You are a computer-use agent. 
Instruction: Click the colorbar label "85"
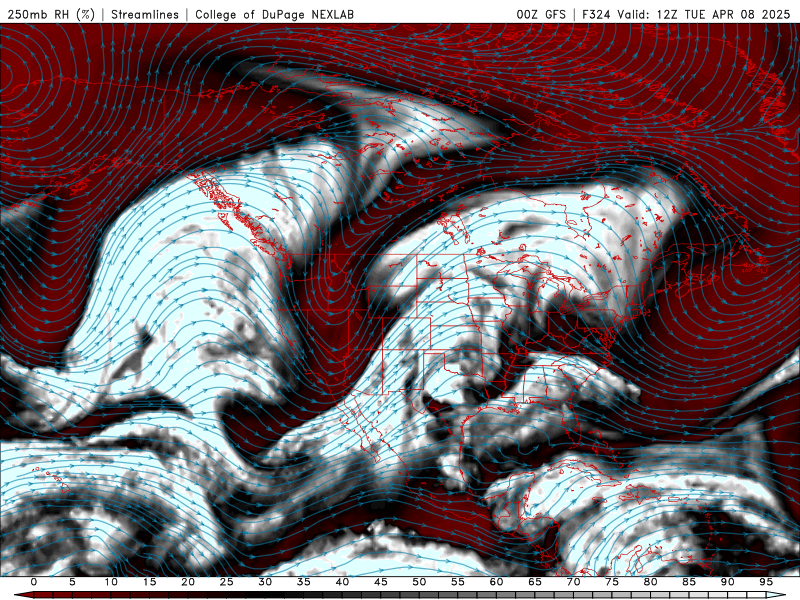click(689, 582)
